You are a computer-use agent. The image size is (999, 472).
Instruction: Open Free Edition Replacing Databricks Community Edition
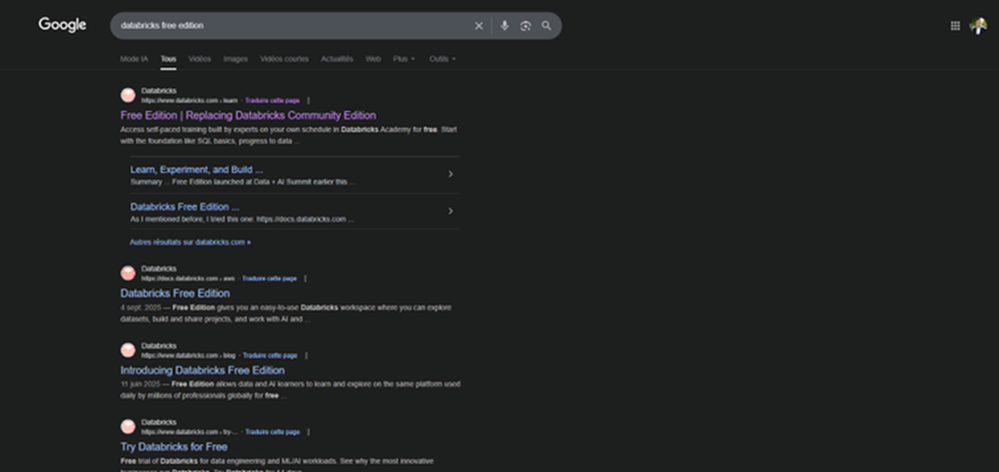[248, 115]
